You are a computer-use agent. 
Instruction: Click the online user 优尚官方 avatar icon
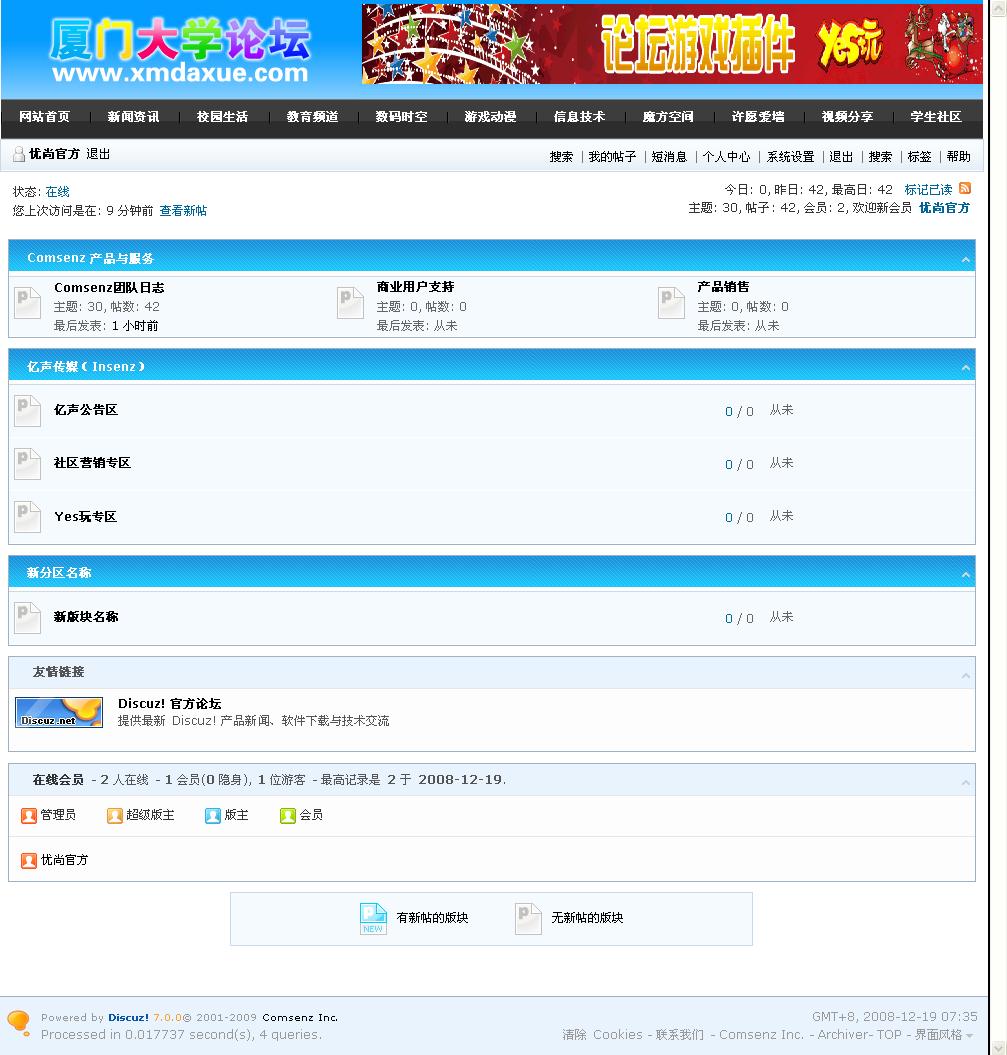tap(29, 861)
